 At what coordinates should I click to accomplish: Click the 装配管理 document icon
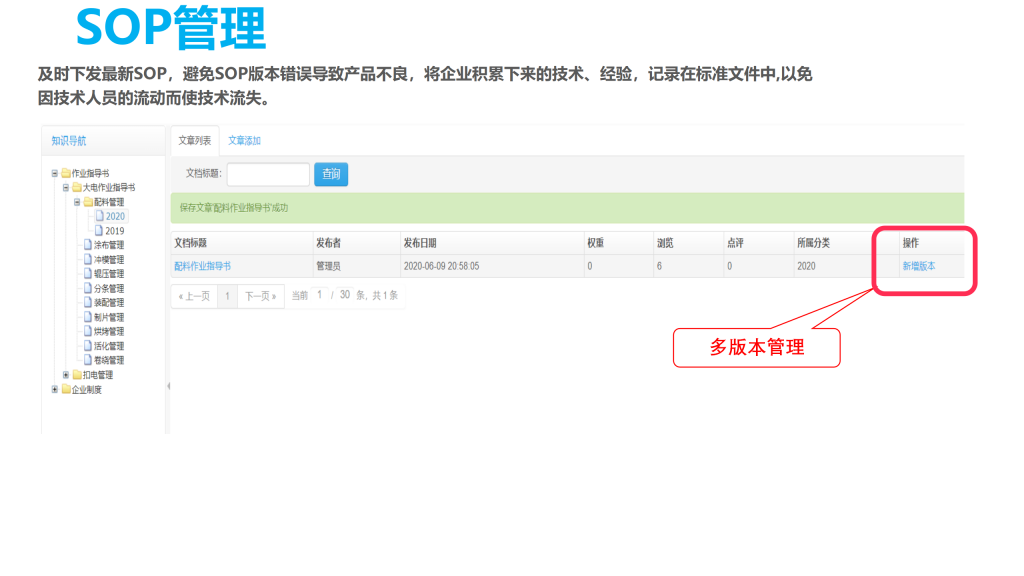88,302
